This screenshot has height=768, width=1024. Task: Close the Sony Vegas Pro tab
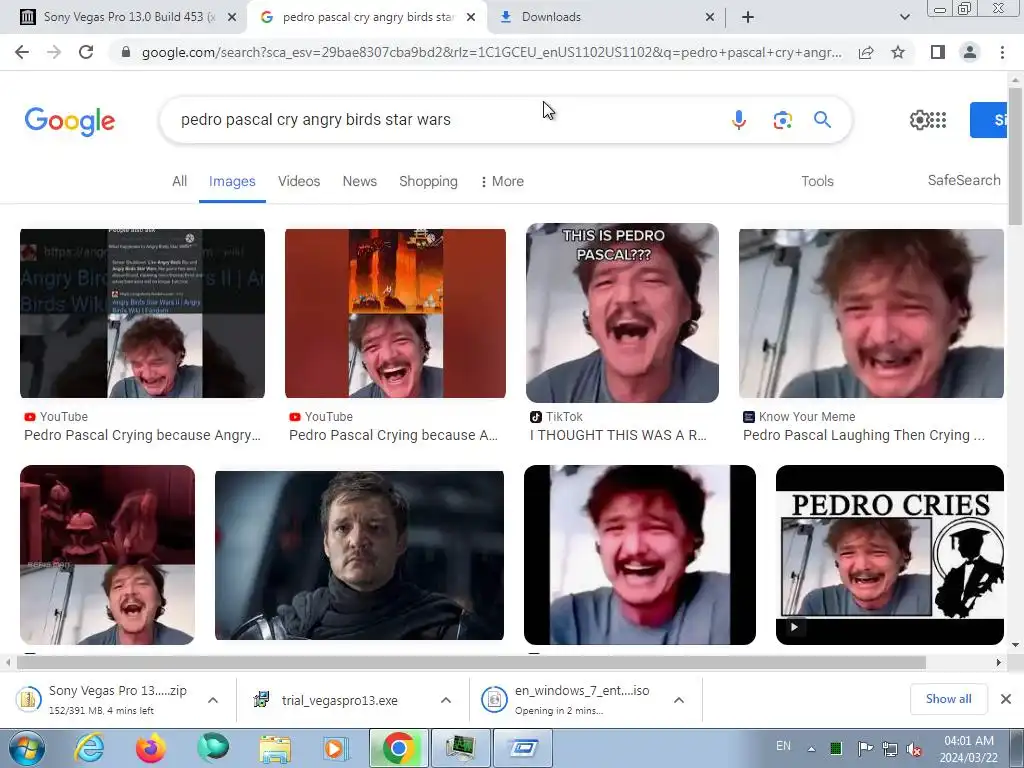coord(232,17)
